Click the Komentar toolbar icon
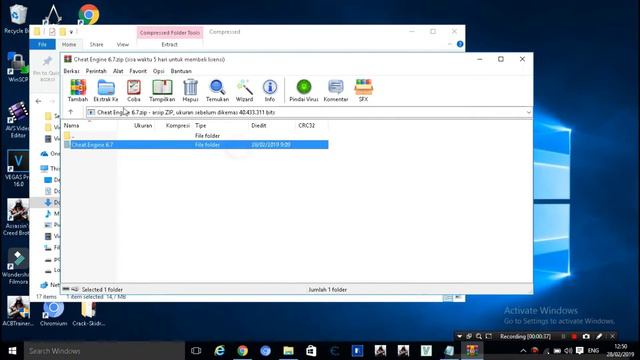 pyautogui.click(x=336, y=91)
